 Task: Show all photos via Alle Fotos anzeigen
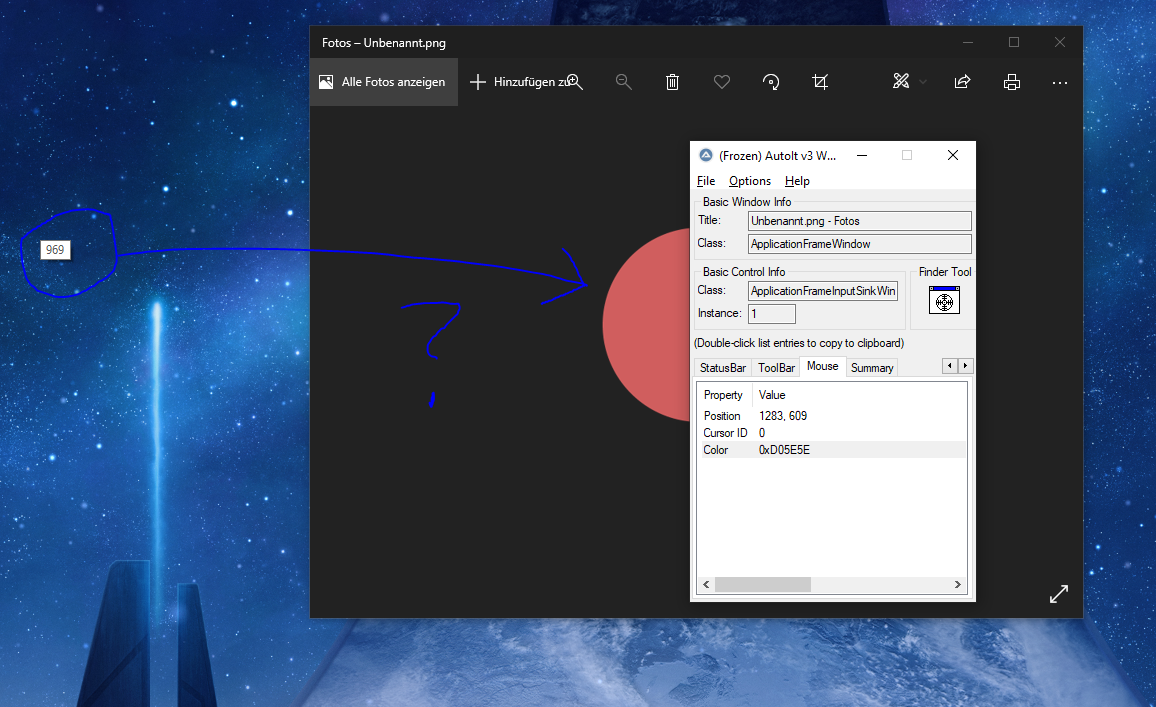pos(383,82)
